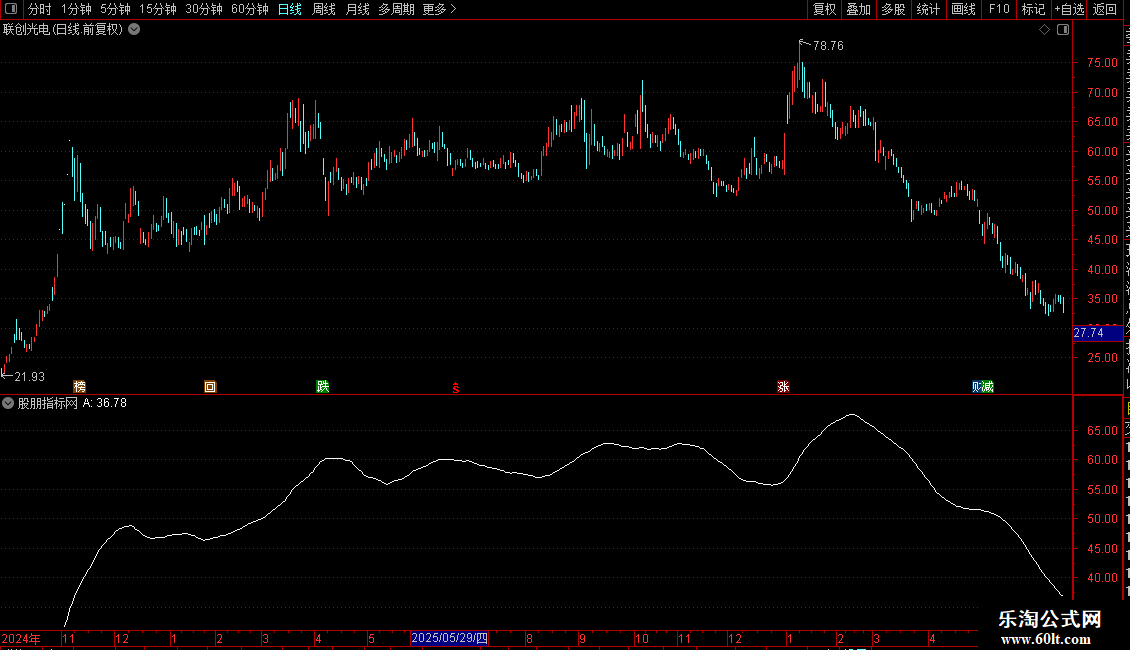Click the red S event marker
Screen dimensions: 1130x650
point(455,388)
